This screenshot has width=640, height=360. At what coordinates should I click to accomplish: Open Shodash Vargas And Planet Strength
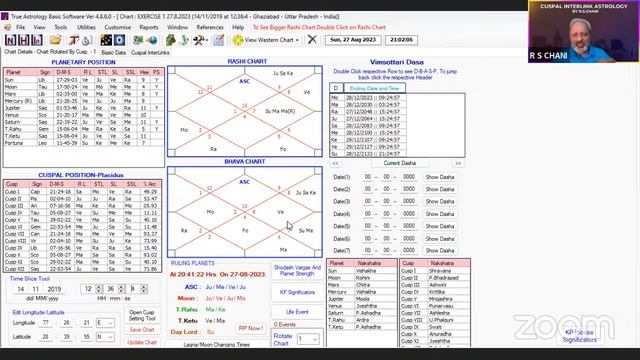pos(297,271)
